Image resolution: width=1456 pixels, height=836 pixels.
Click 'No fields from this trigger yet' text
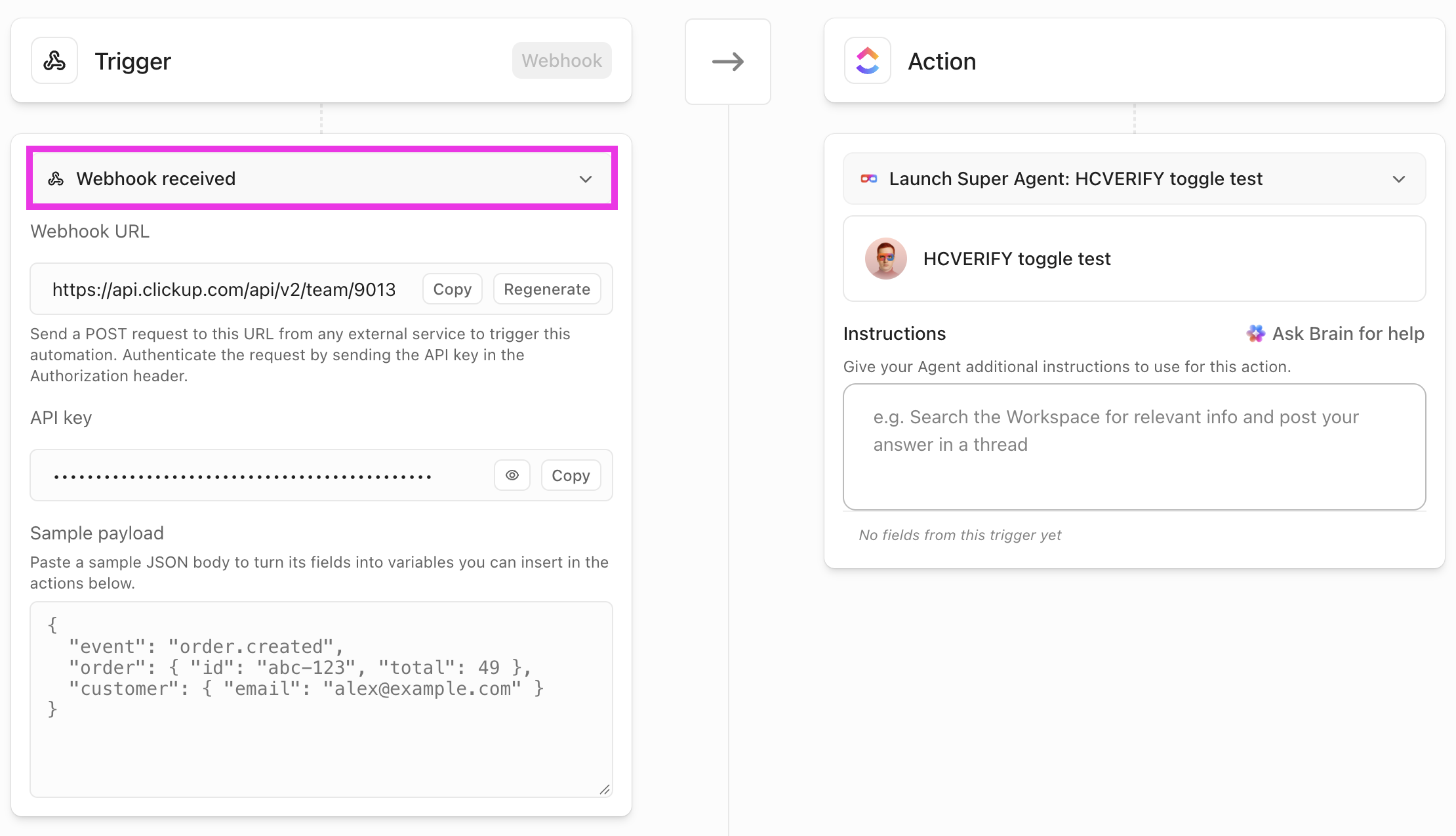(960, 535)
